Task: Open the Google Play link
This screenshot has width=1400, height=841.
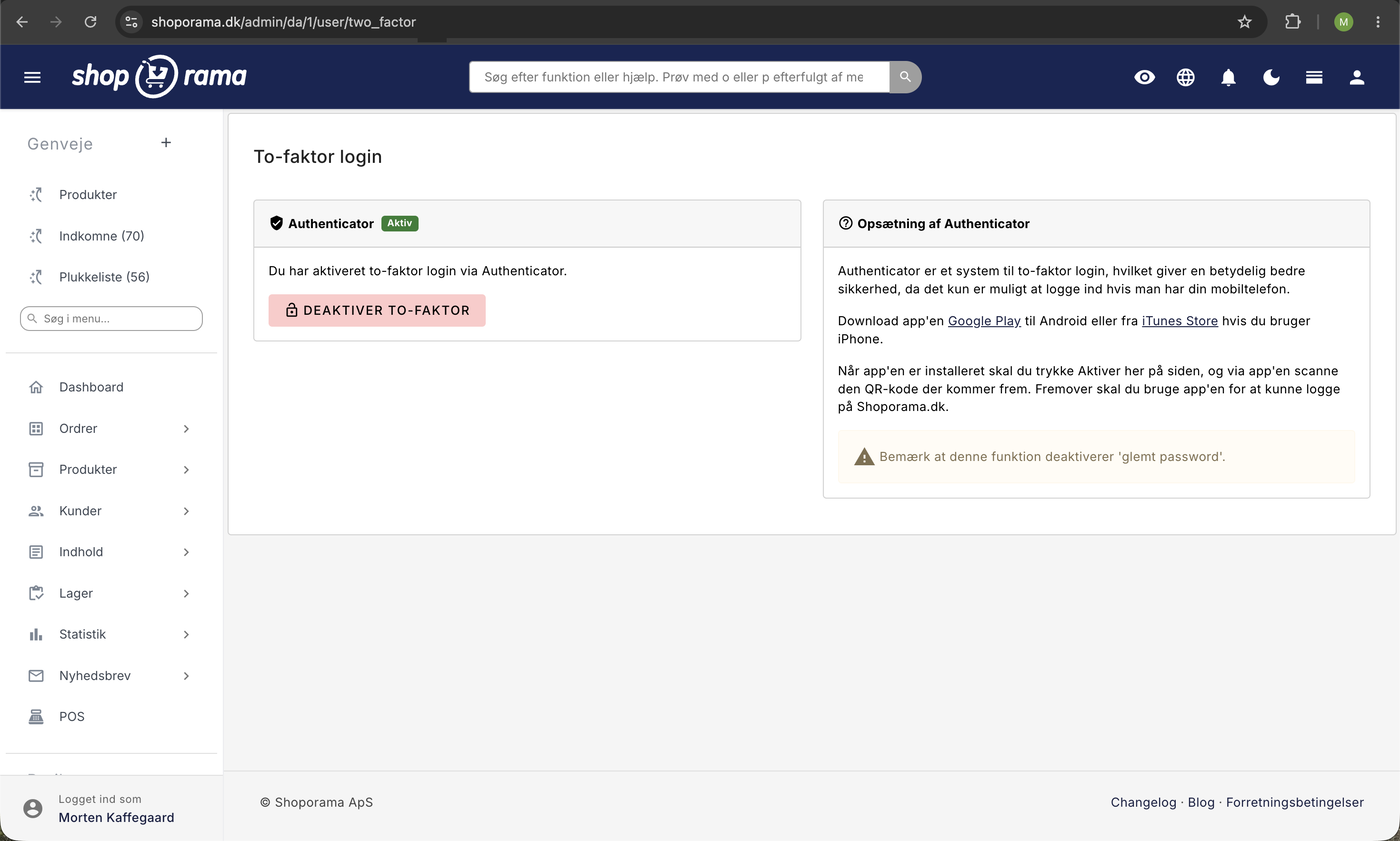Action: 984,321
